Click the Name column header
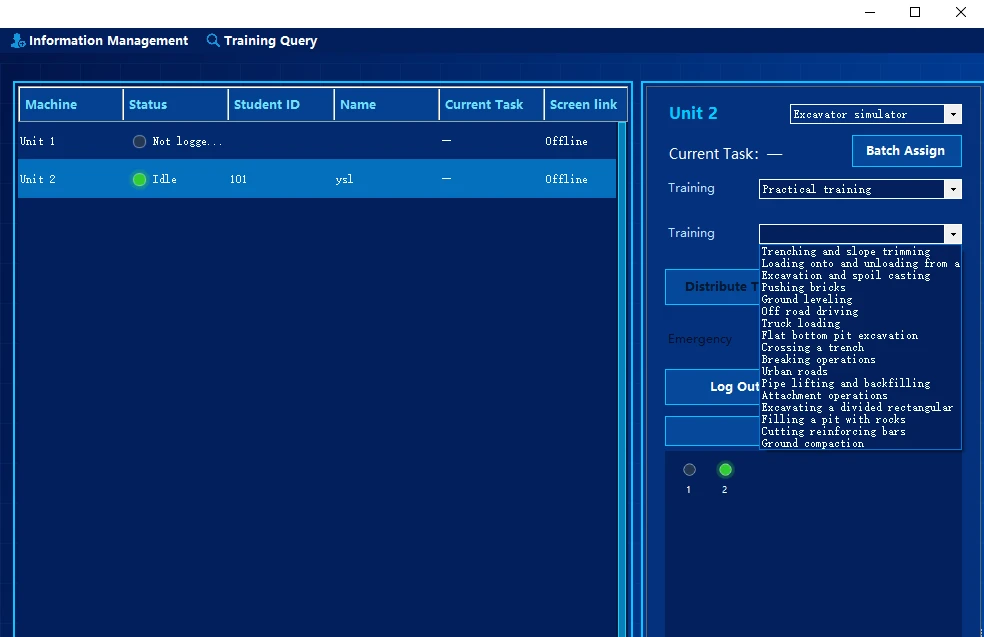984x637 pixels. tap(387, 104)
